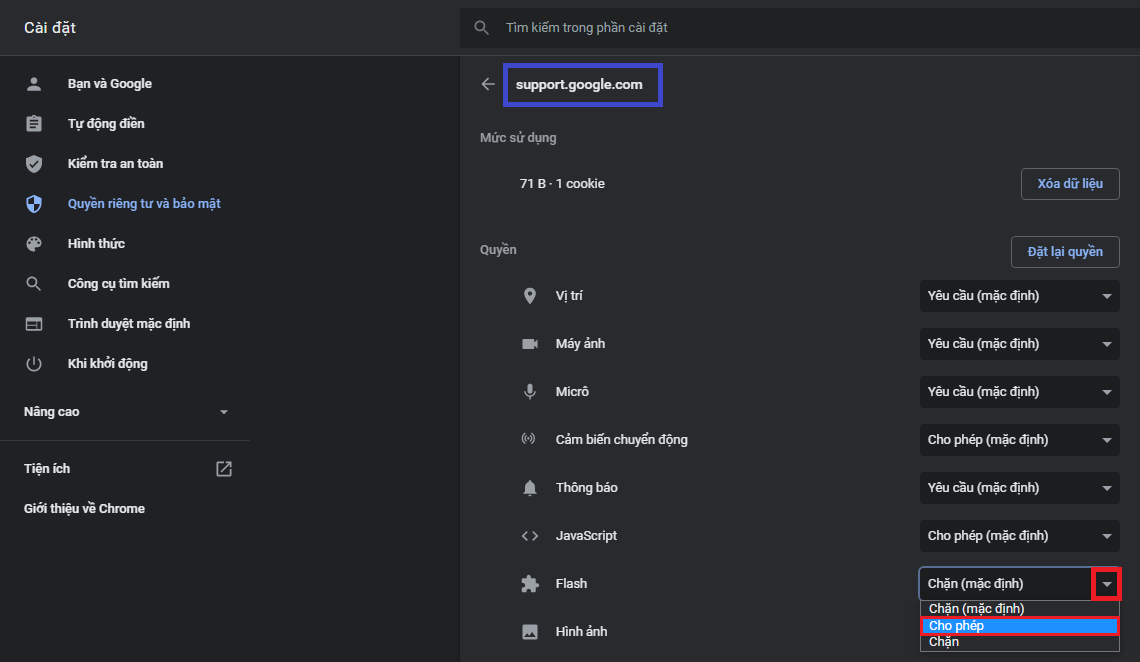Open the Thông báo permission dropdown
This screenshot has height=662, width=1140.
[x=1019, y=488]
